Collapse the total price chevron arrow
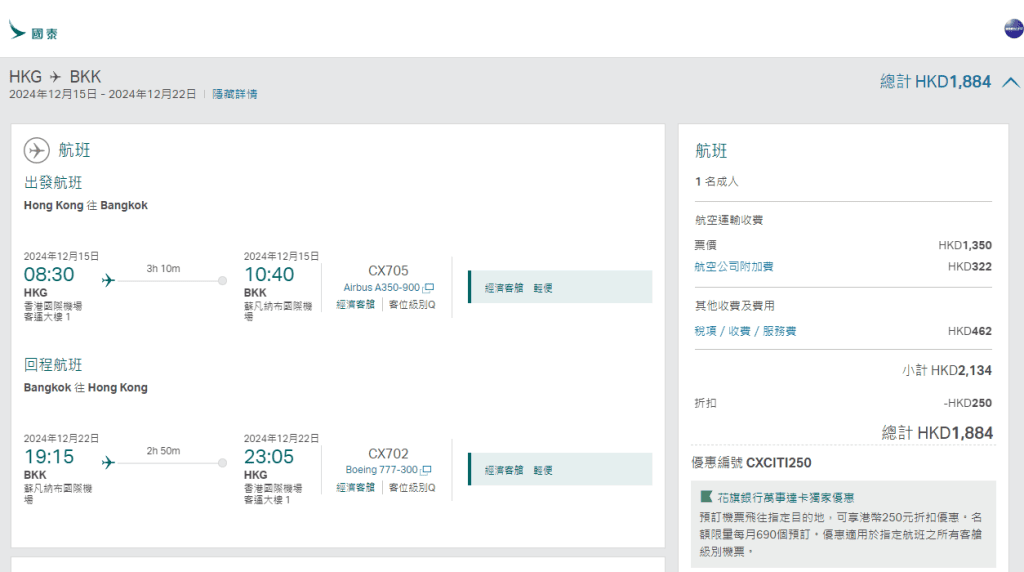The width and height of the screenshot is (1024, 572). click(x=1010, y=82)
